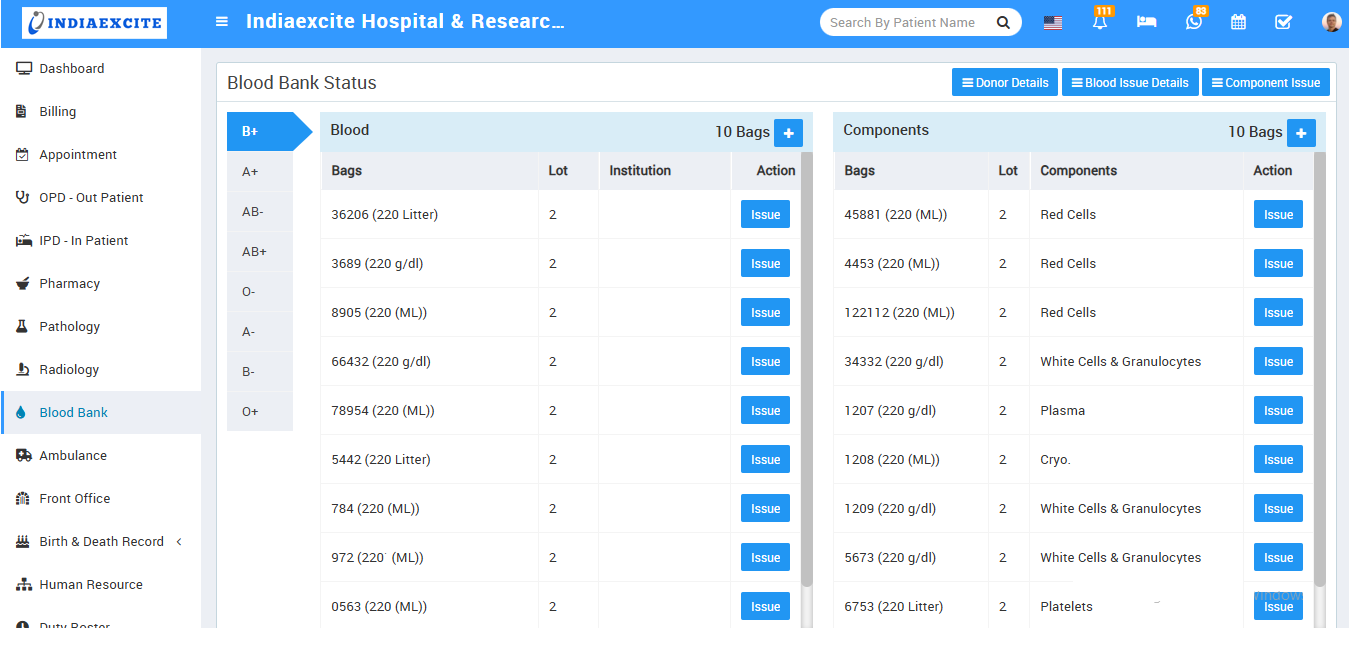The image size is (1351, 654).
Task: Select the A+ blood group tab
Action: (x=251, y=172)
